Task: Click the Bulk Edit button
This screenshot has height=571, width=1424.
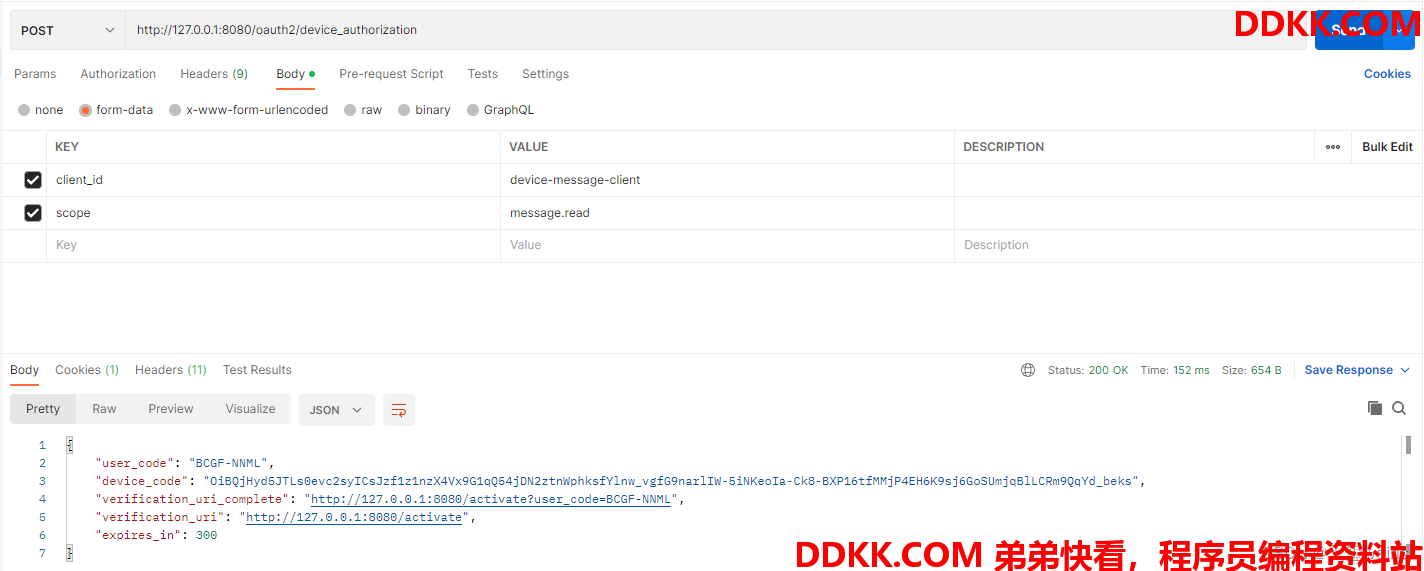Action: pyautogui.click(x=1387, y=147)
